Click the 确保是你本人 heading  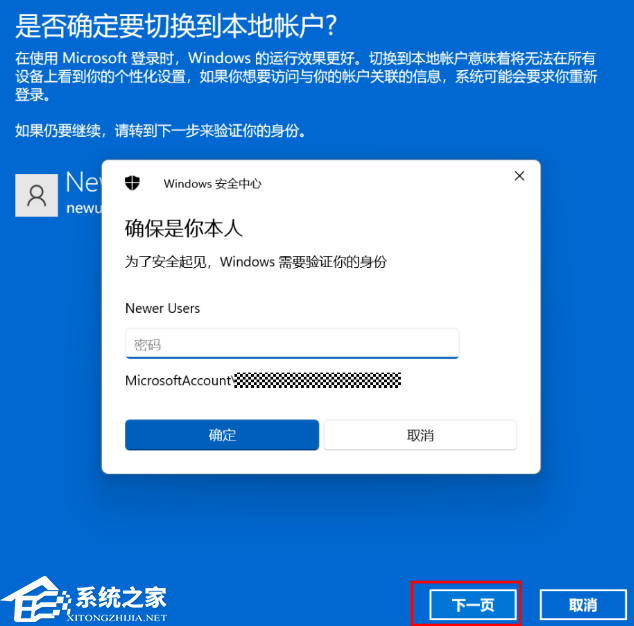pos(184,228)
